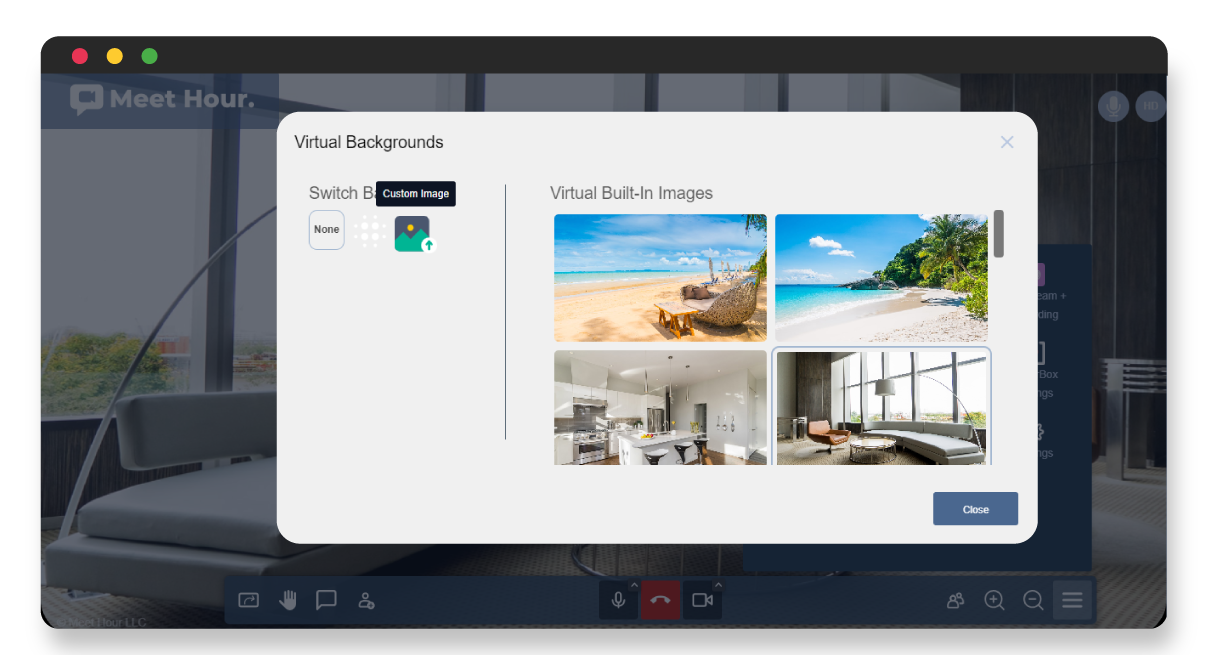Screen dimensions: 1208x655
Task: Choose None for virtual background
Action: (x=327, y=230)
